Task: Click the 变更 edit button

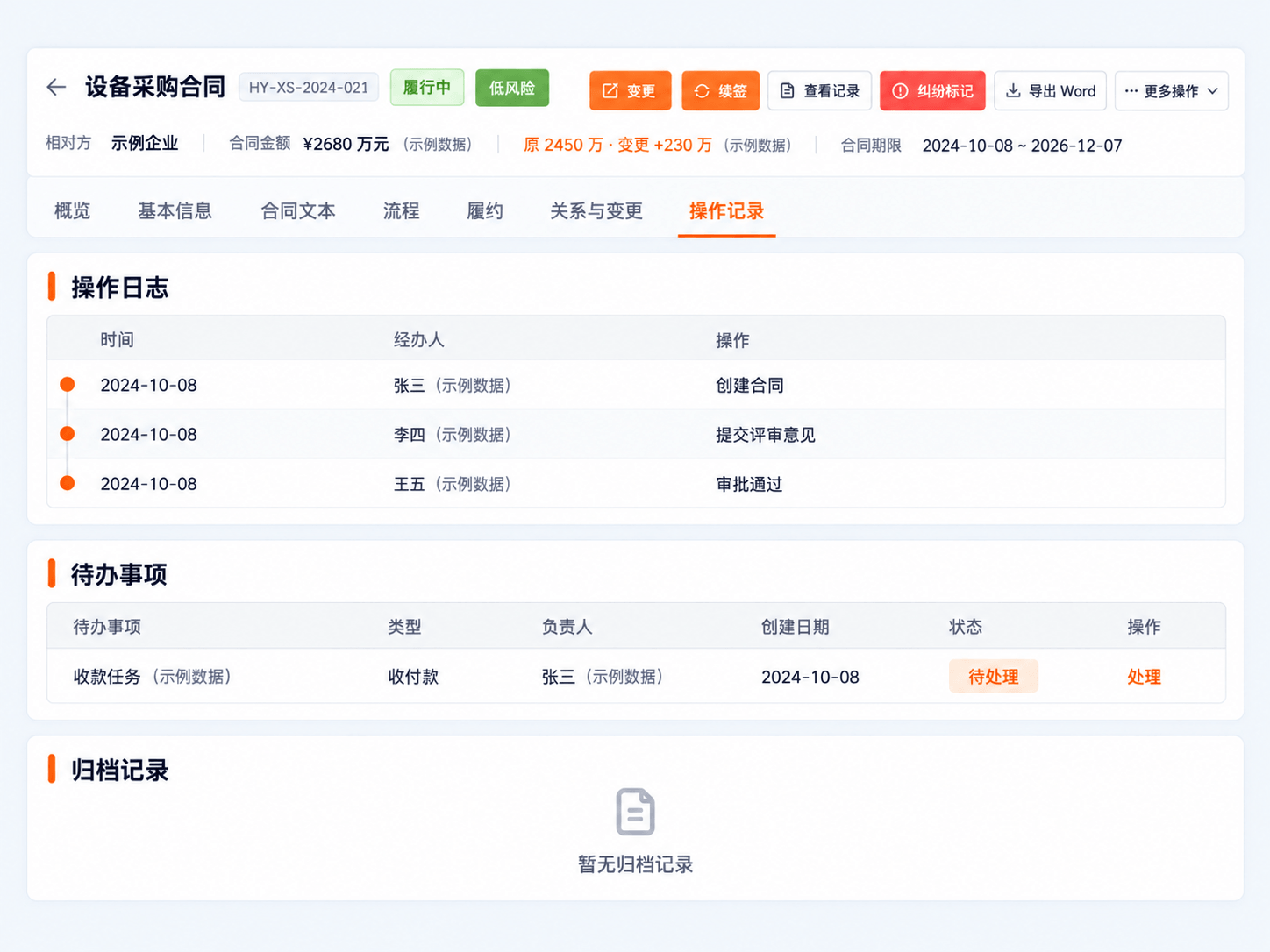Action: click(630, 91)
